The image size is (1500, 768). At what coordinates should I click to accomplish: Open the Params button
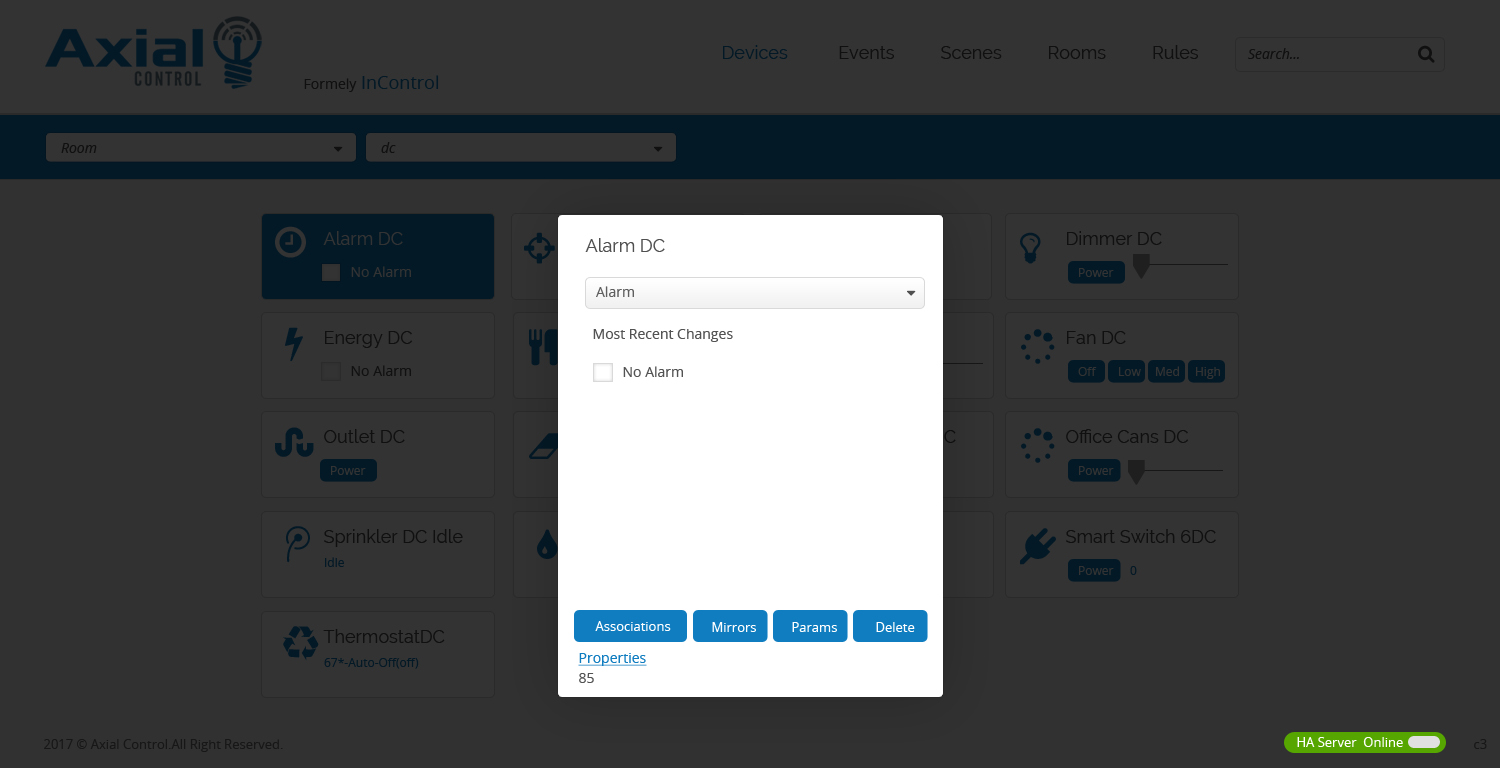tap(810, 626)
